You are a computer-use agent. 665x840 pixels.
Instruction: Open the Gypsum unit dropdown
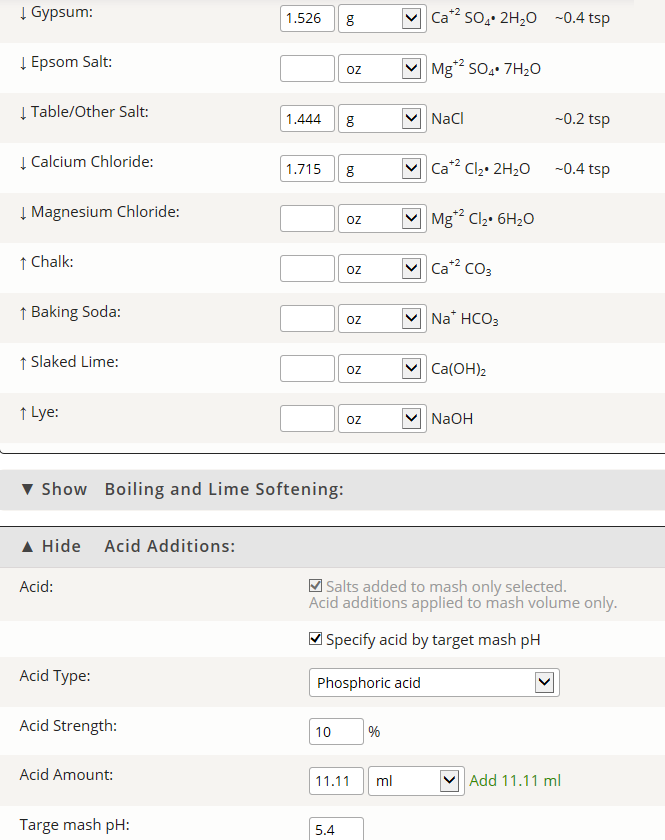point(382,19)
